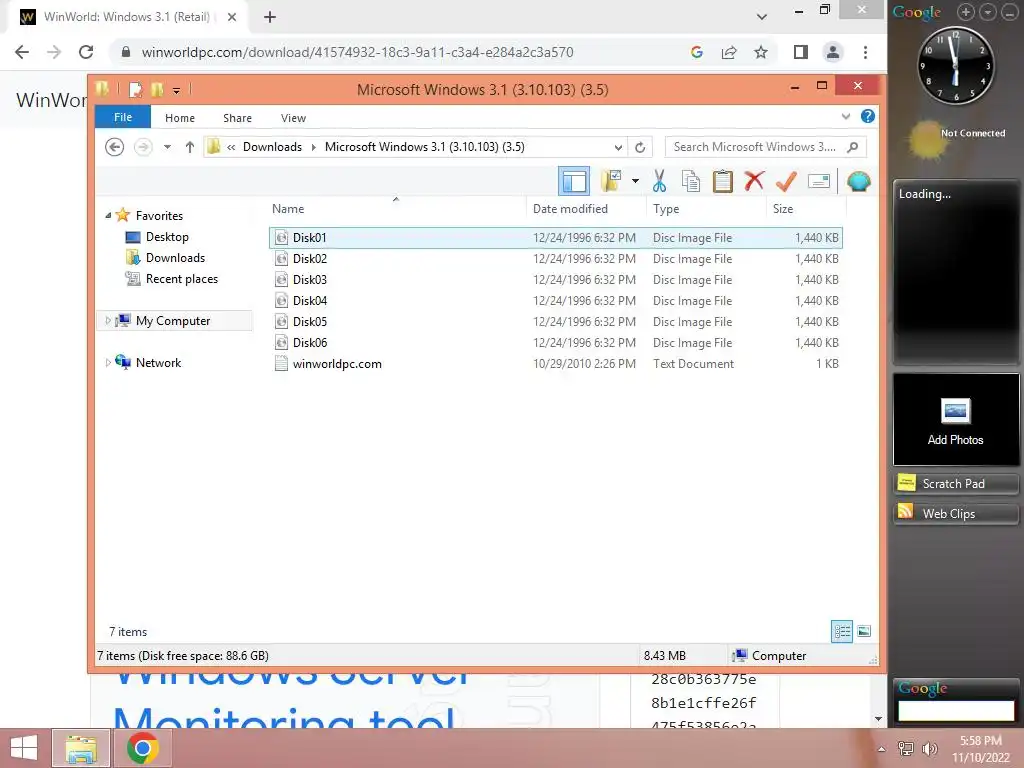Open Windows Start button

(24, 748)
